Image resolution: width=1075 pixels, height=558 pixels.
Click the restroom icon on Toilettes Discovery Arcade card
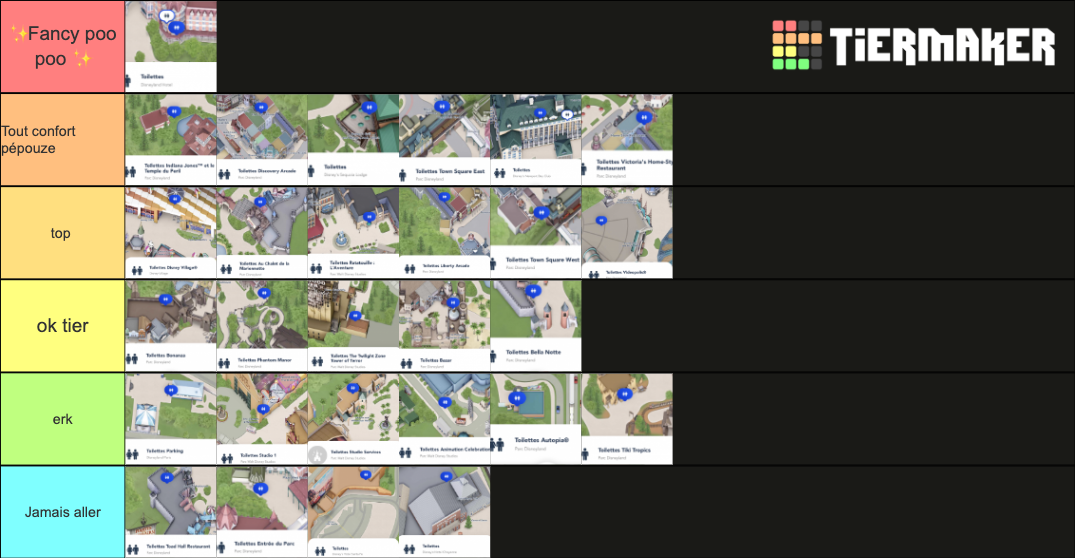click(x=224, y=174)
